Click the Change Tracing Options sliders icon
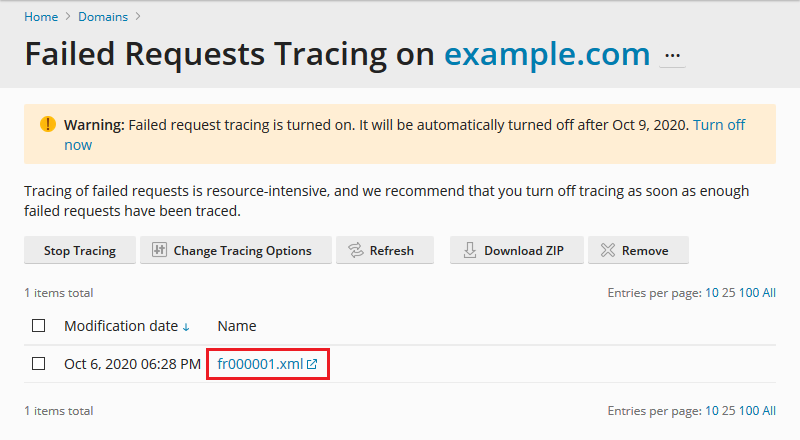 pyautogui.click(x=159, y=250)
